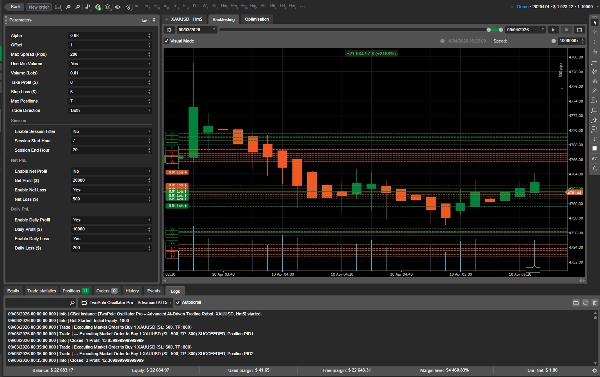600x377 pixels.
Task: Open the Orders tab
Action: click(x=106, y=291)
